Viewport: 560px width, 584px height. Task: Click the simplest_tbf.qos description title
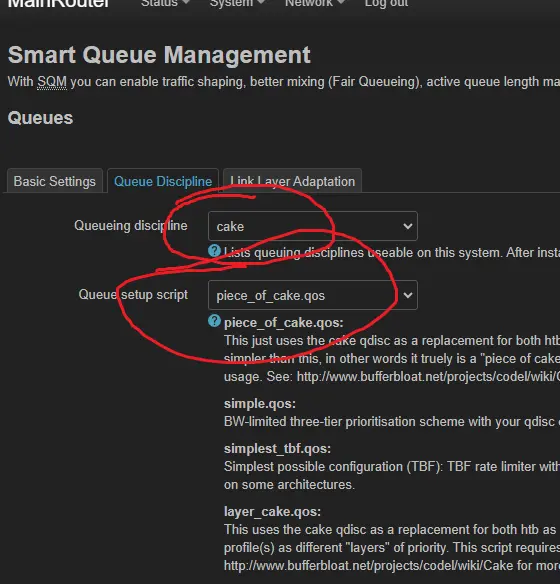[277, 448]
